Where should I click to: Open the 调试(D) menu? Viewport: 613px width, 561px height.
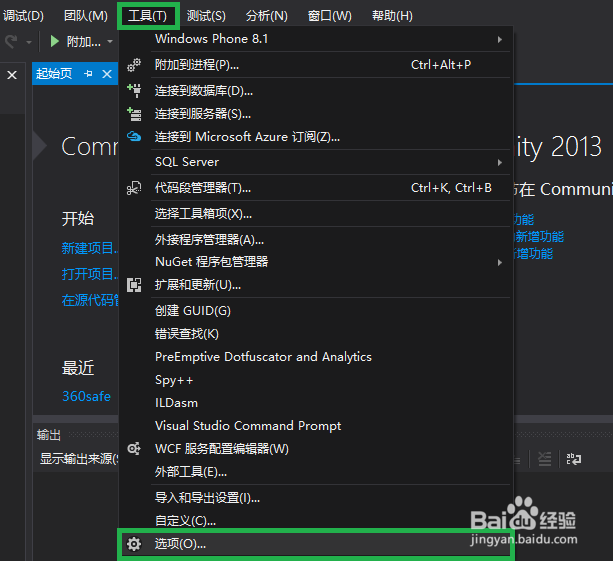pyautogui.click(x=23, y=16)
